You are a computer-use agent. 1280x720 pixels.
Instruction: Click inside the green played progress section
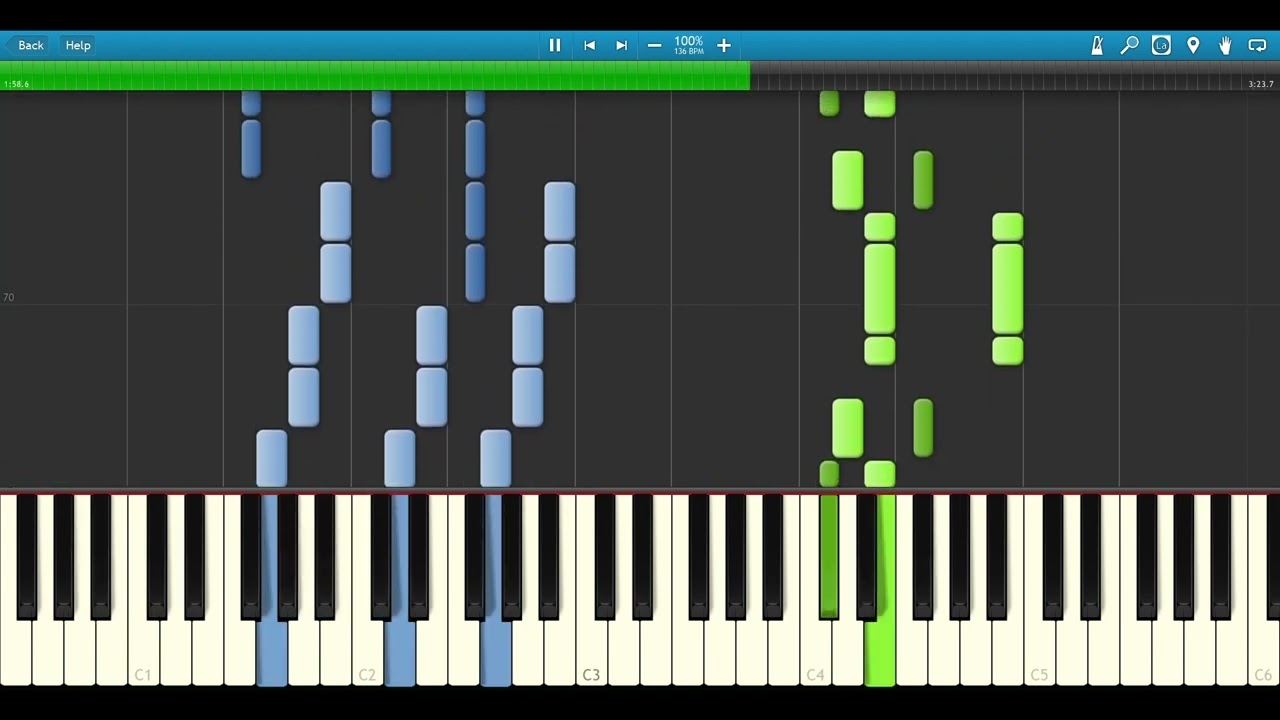pos(375,76)
